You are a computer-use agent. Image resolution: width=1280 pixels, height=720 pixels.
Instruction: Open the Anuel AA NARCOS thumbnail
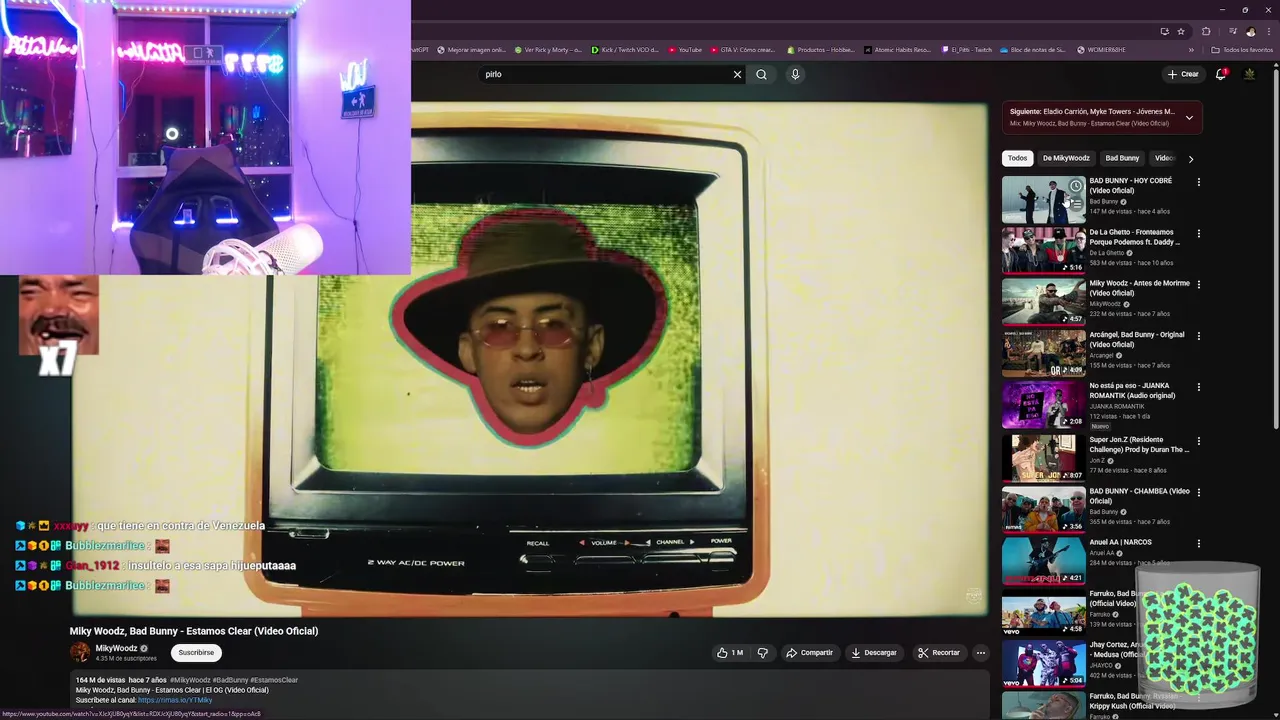tap(1043, 560)
